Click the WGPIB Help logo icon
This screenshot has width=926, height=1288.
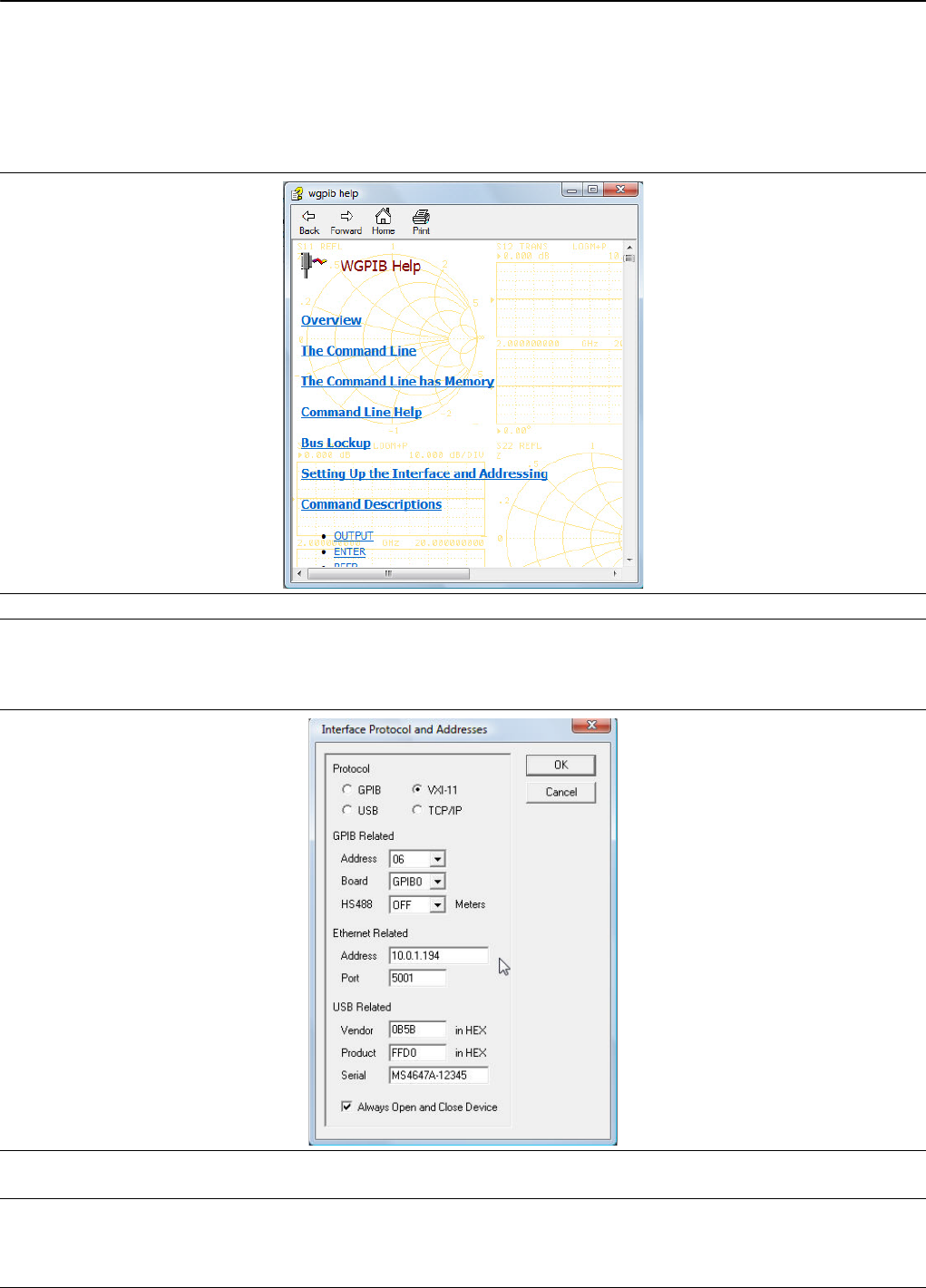313,264
